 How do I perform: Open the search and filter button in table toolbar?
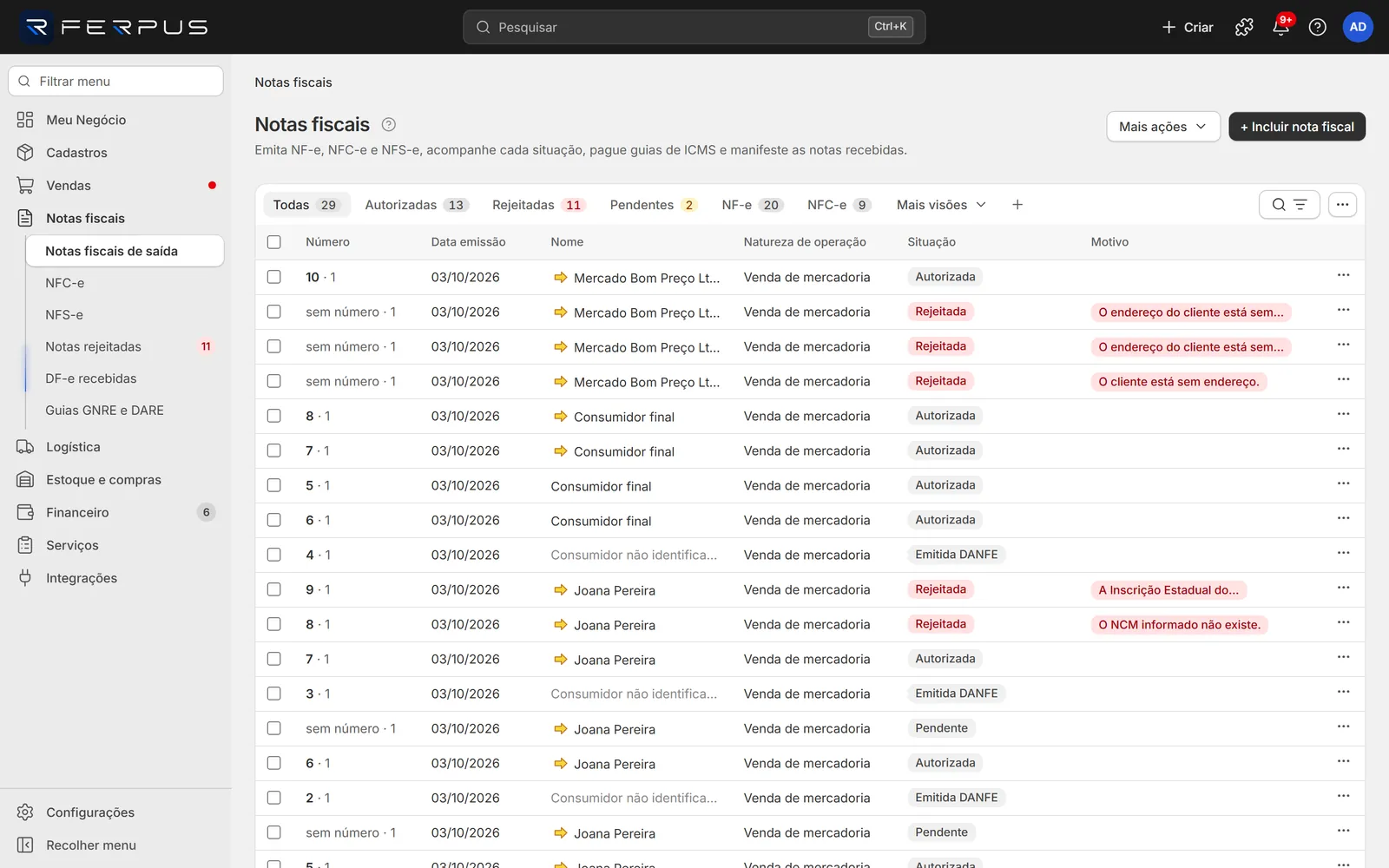1289,205
